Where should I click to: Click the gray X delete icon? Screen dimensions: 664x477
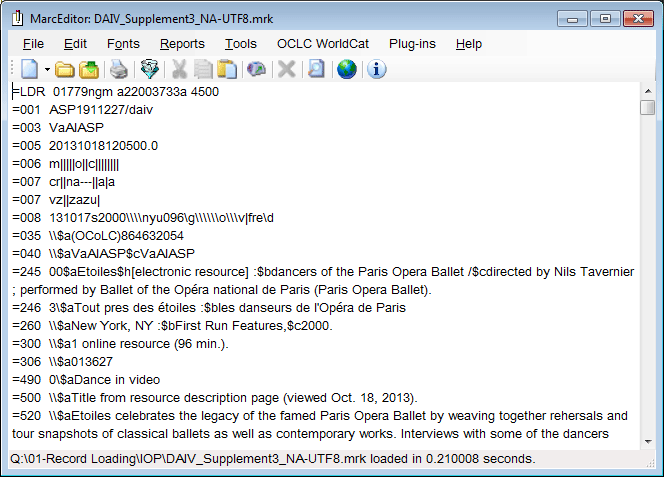point(286,69)
